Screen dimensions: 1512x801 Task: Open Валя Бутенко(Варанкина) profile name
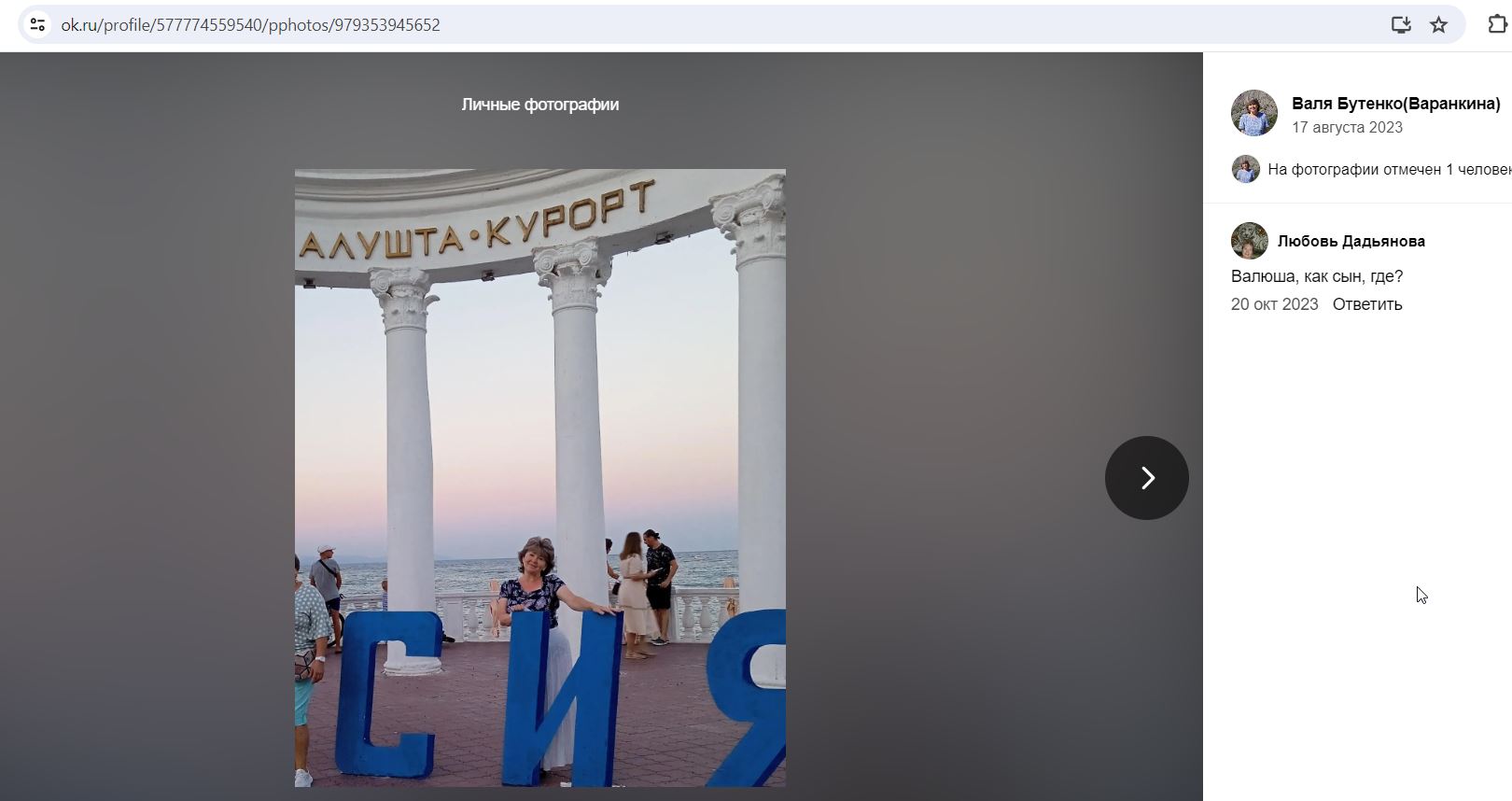1395,104
